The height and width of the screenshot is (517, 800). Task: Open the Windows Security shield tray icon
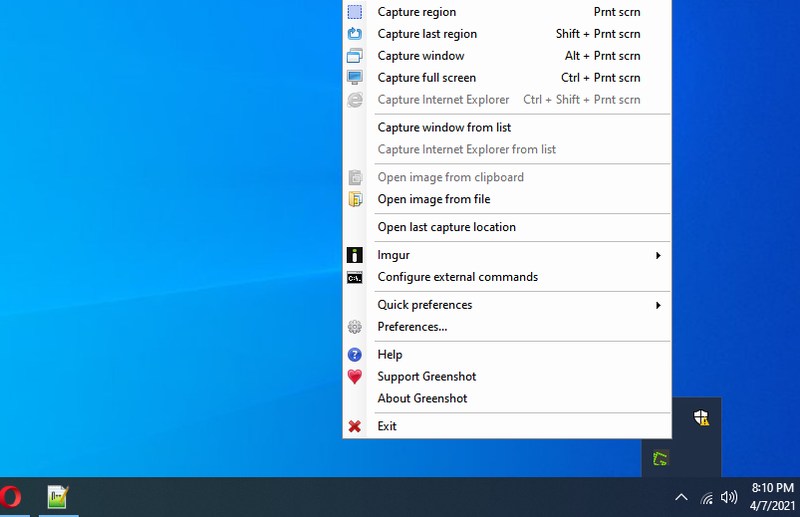(702, 418)
